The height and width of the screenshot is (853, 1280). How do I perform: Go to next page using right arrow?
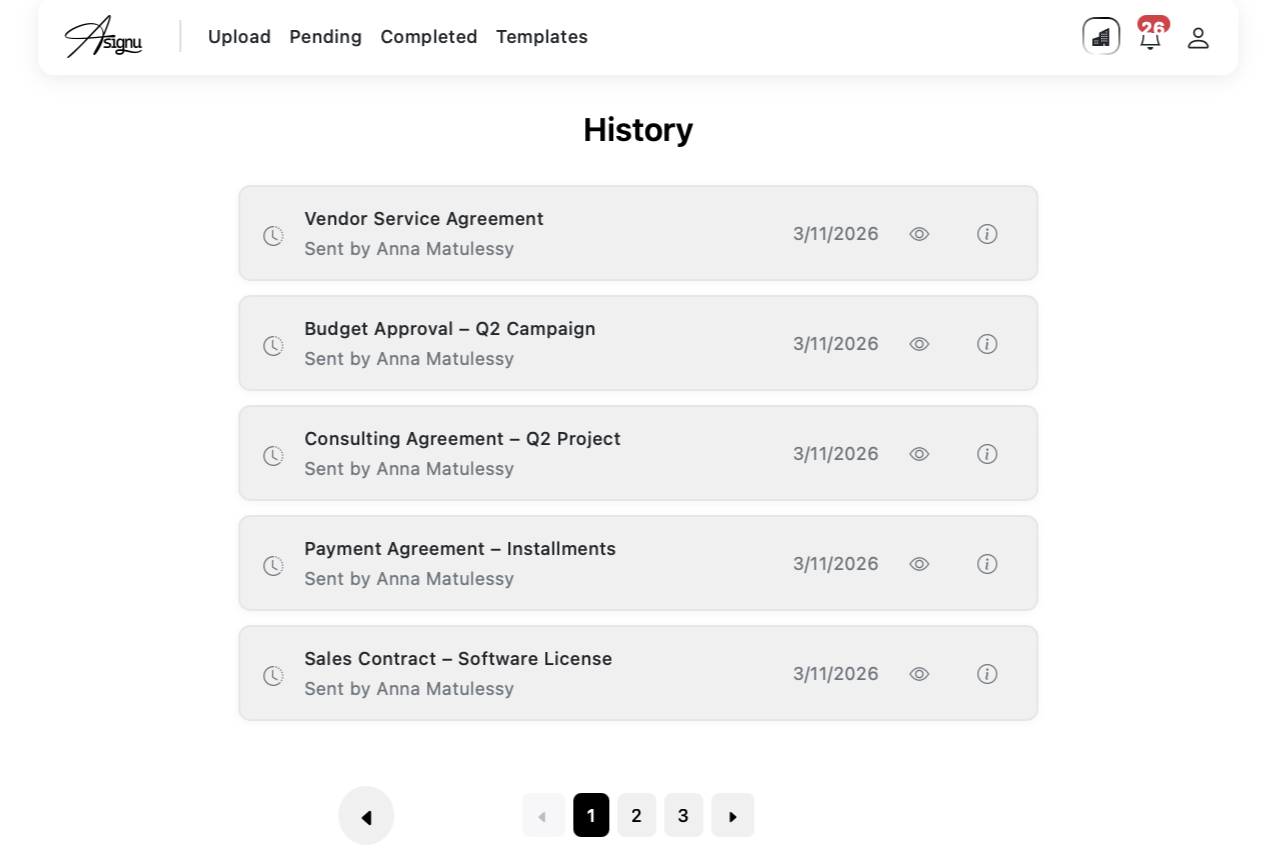[x=732, y=816]
